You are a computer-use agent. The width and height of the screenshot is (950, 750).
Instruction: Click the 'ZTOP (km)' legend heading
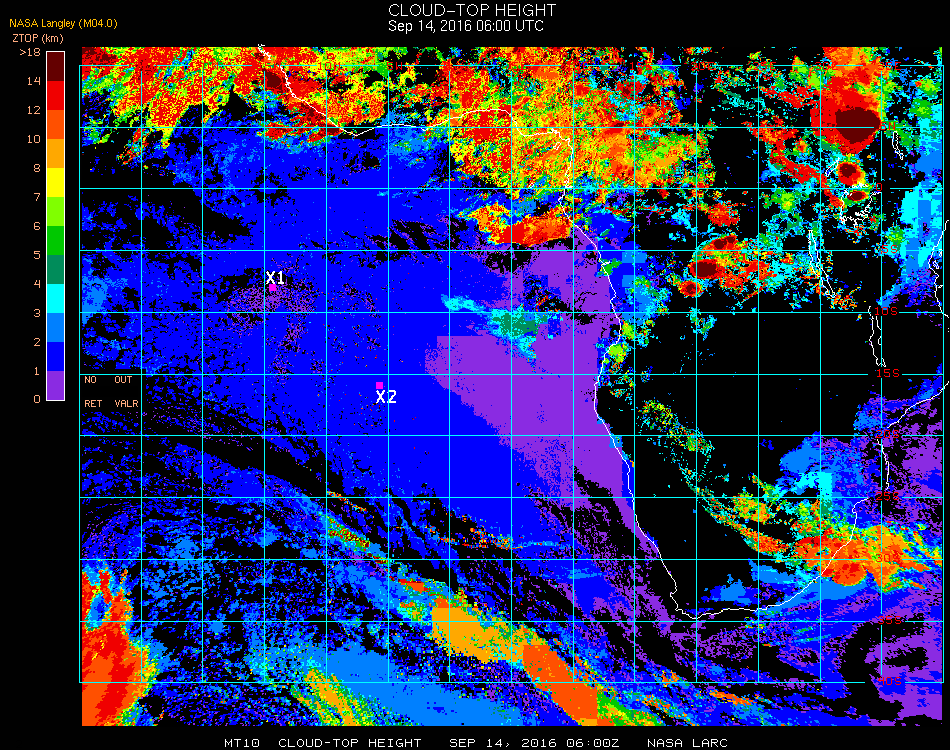(38, 38)
